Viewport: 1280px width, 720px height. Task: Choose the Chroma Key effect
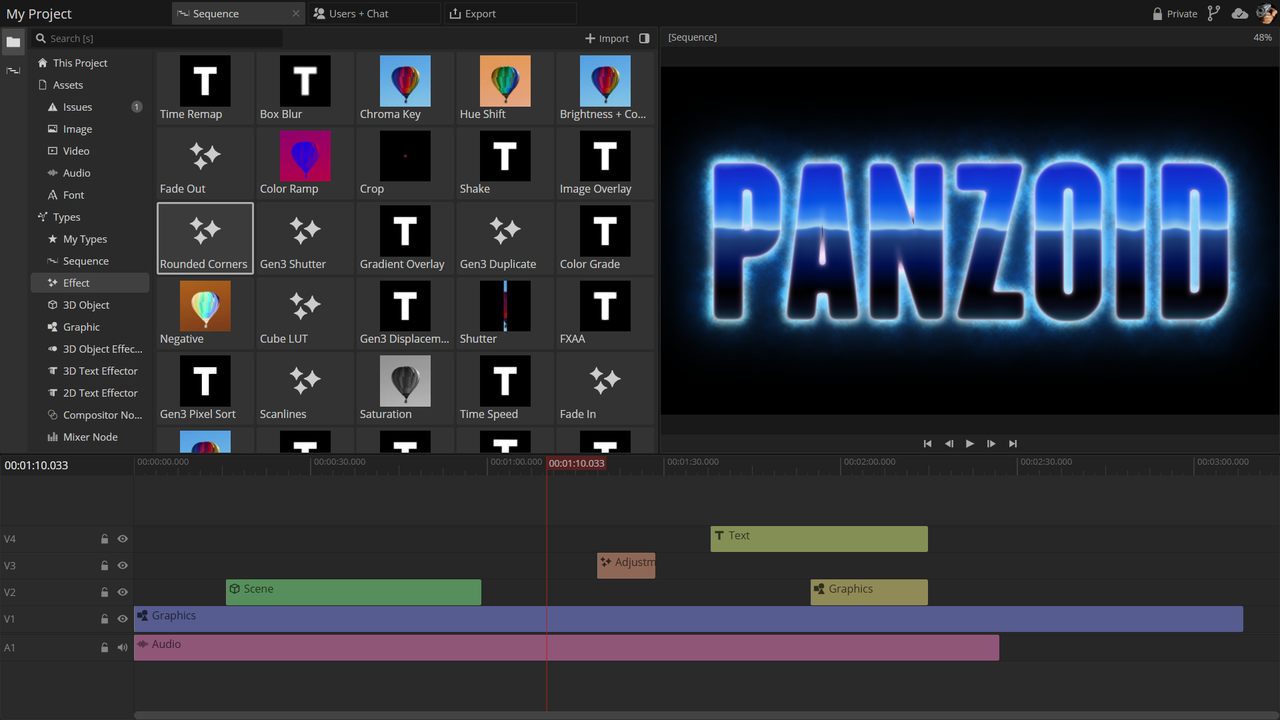pos(405,88)
